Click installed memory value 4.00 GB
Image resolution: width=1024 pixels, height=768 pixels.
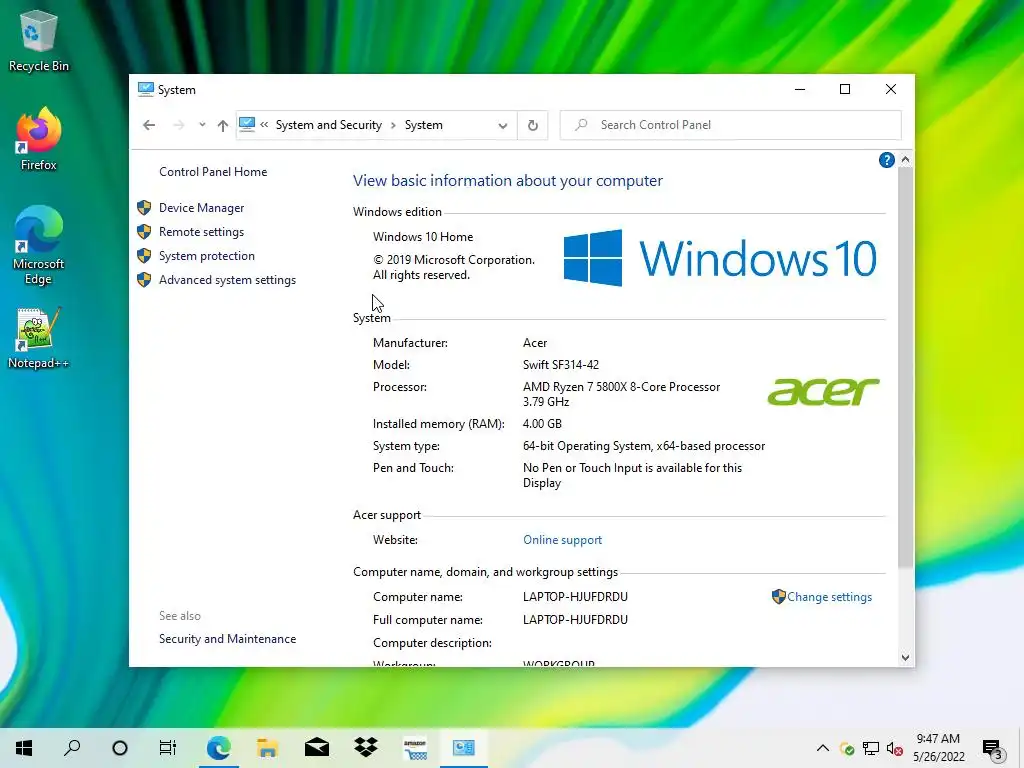(x=542, y=424)
